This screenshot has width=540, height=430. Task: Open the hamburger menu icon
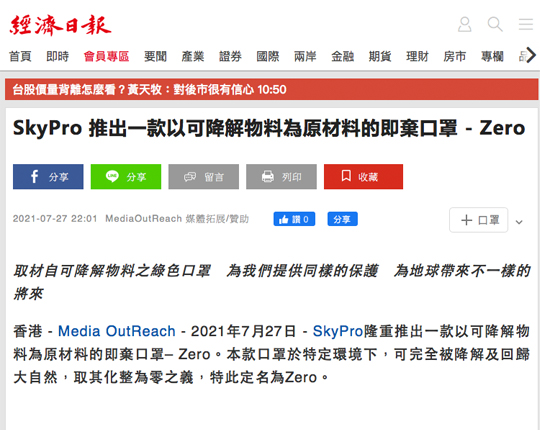tap(526, 24)
